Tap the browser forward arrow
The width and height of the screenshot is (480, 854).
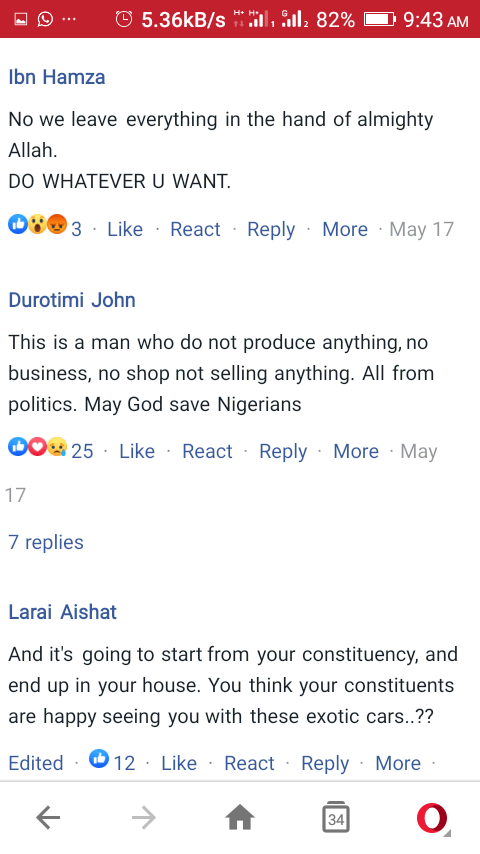pos(144,818)
